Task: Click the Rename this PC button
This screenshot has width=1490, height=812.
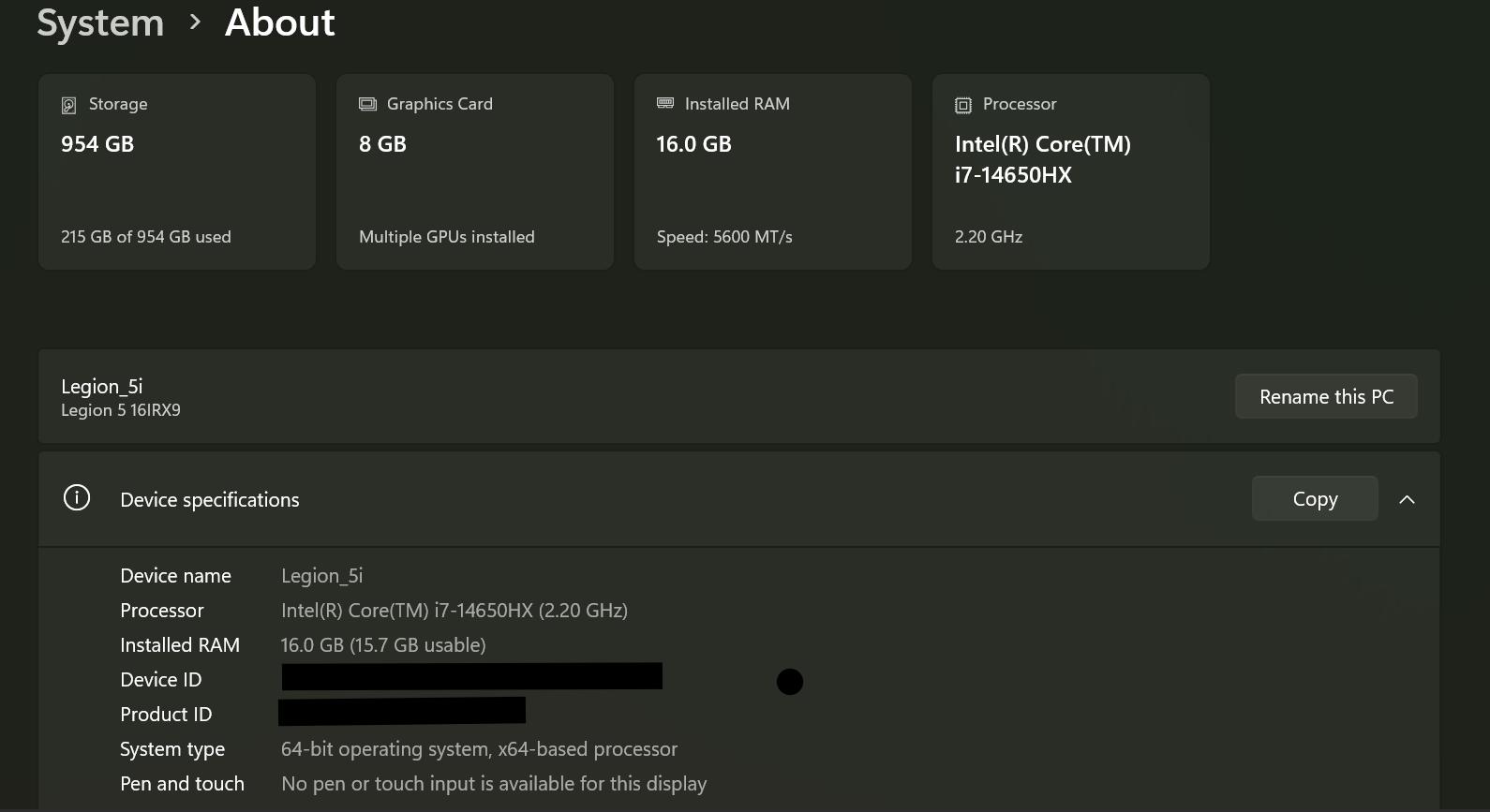Action: (x=1326, y=396)
